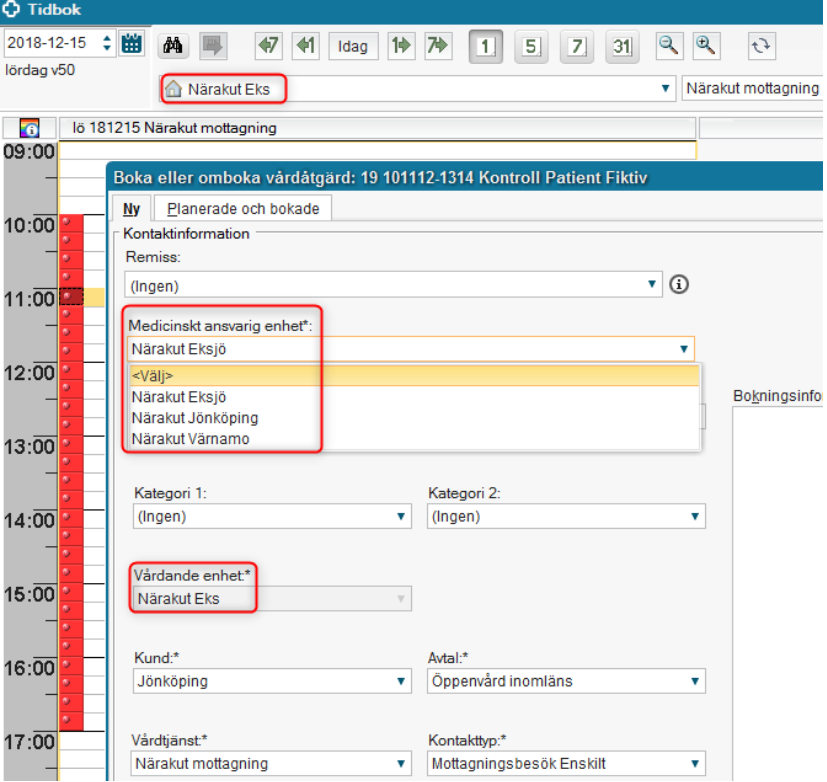
Task: Expand the Kund dropdown showing Jönköping
Action: [x=272, y=681]
